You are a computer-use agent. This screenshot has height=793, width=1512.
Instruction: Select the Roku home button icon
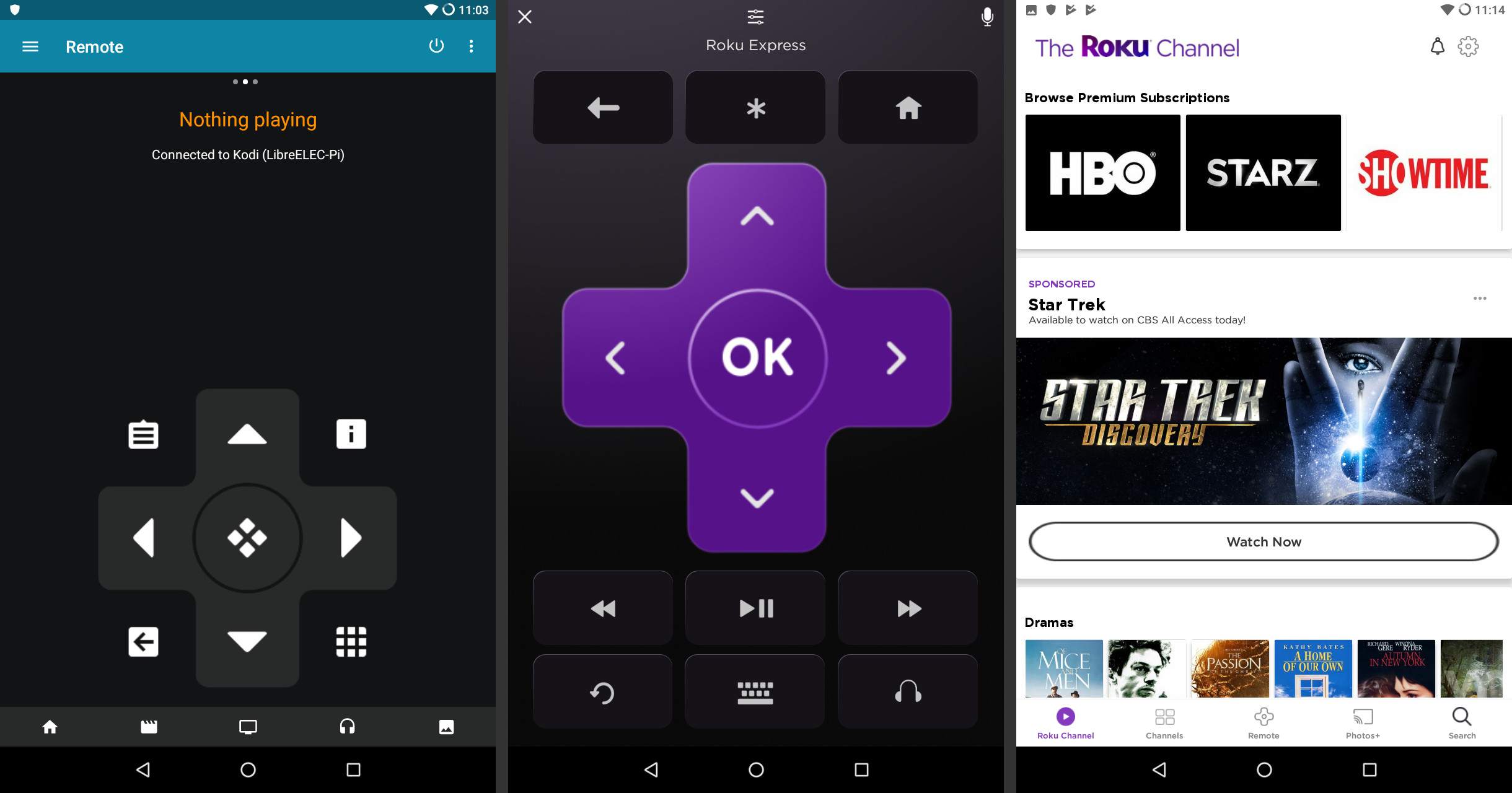click(907, 108)
